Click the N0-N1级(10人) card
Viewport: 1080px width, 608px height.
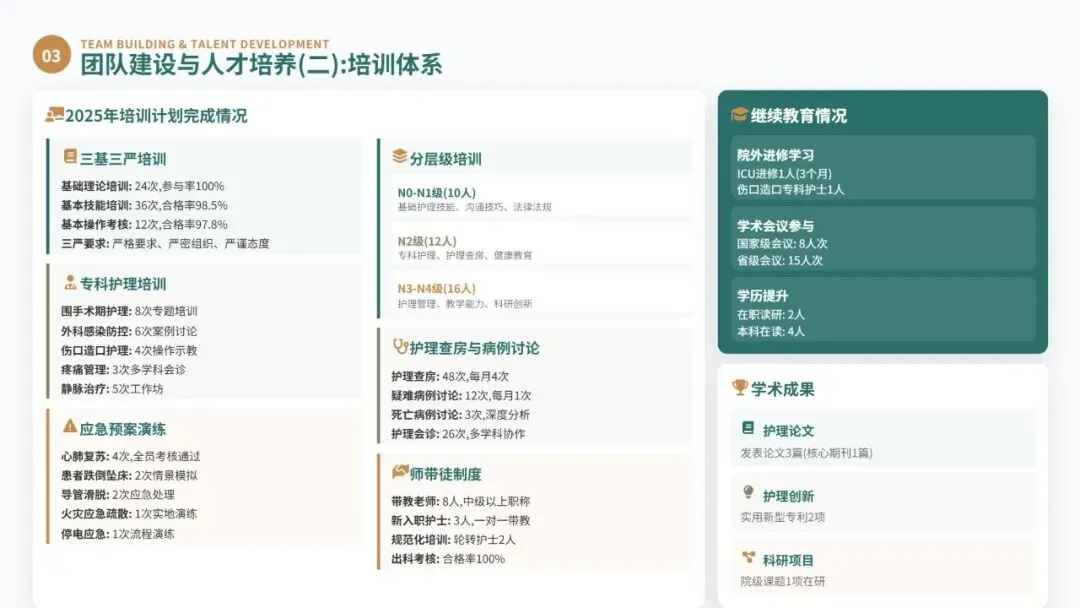[542, 198]
